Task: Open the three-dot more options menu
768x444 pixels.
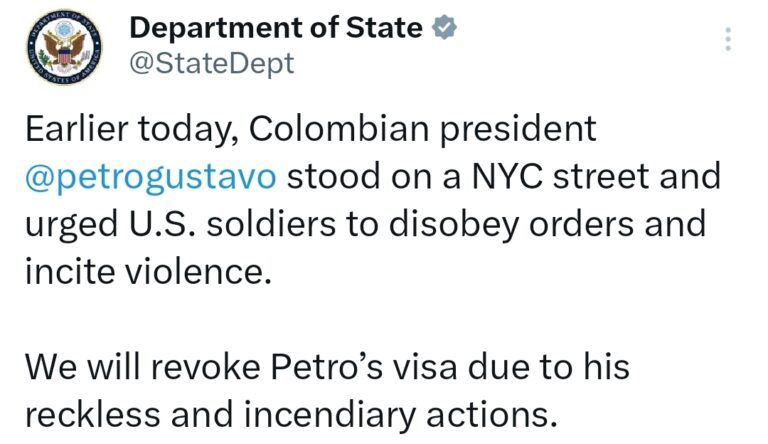Action: (728, 39)
